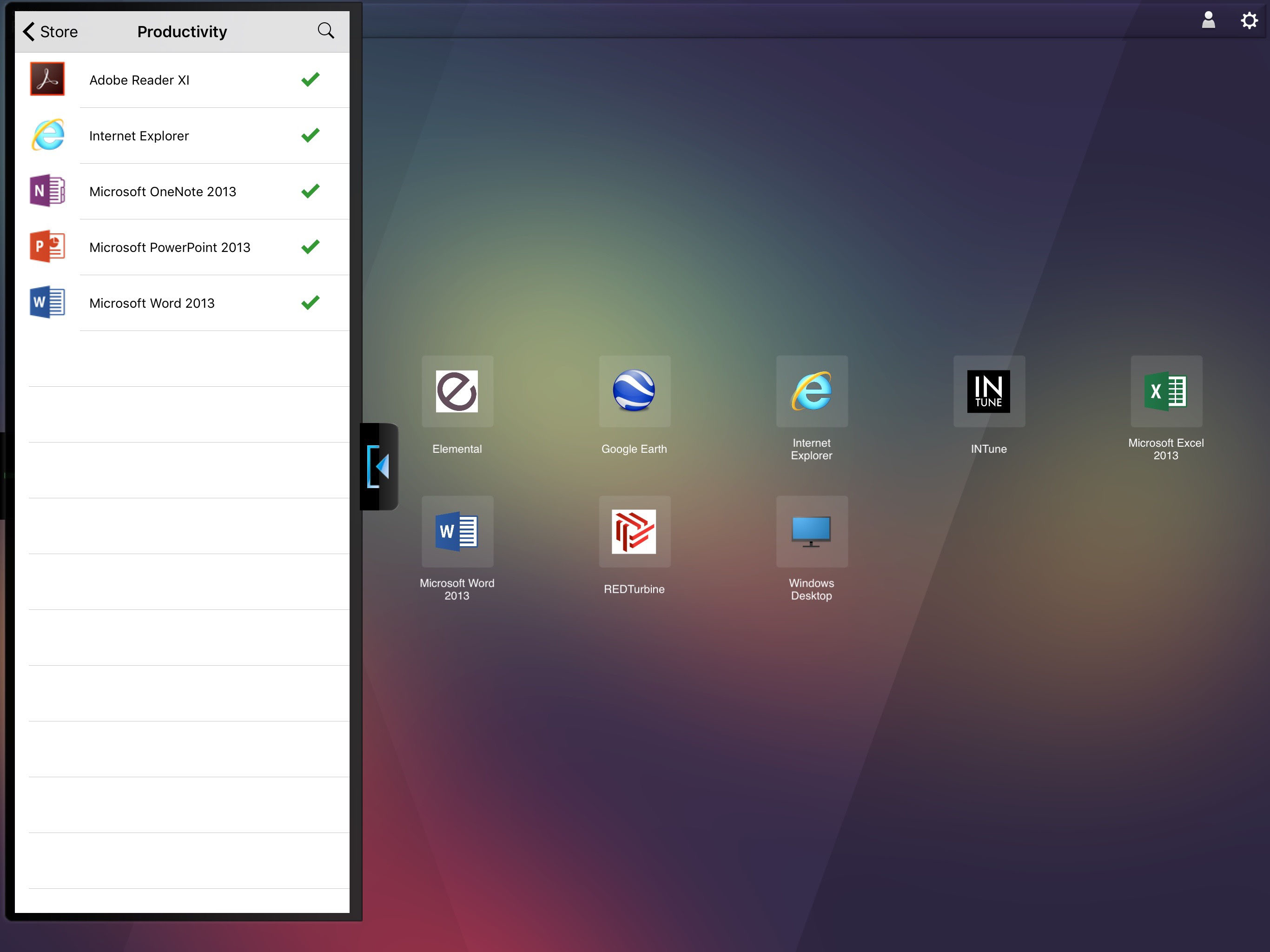Click the Productivity panel title
The width and height of the screenshot is (1270, 952).
(x=182, y=32)
